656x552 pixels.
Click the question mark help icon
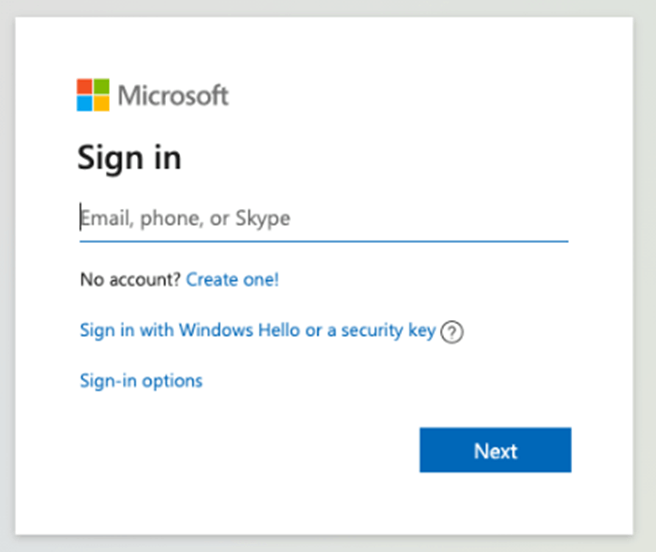452,332
